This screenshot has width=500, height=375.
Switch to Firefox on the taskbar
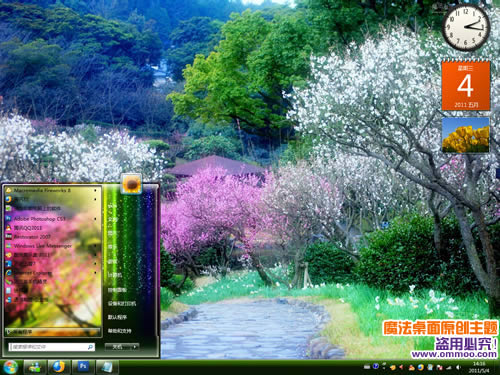click(59, 367)
